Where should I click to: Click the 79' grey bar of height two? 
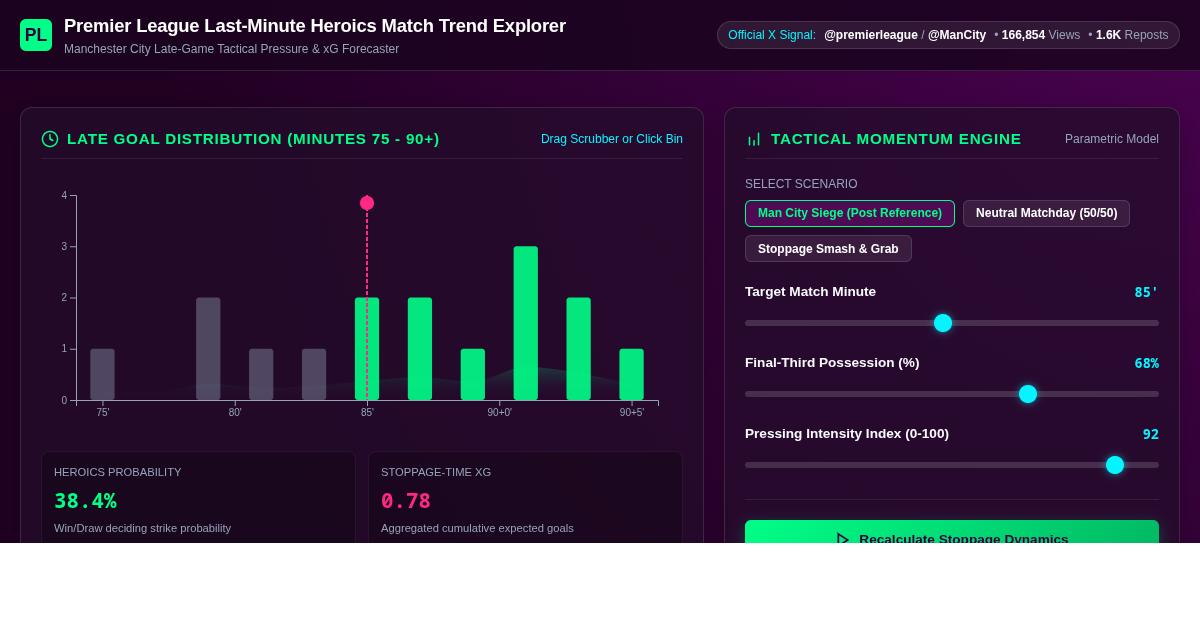click(208, 349)
